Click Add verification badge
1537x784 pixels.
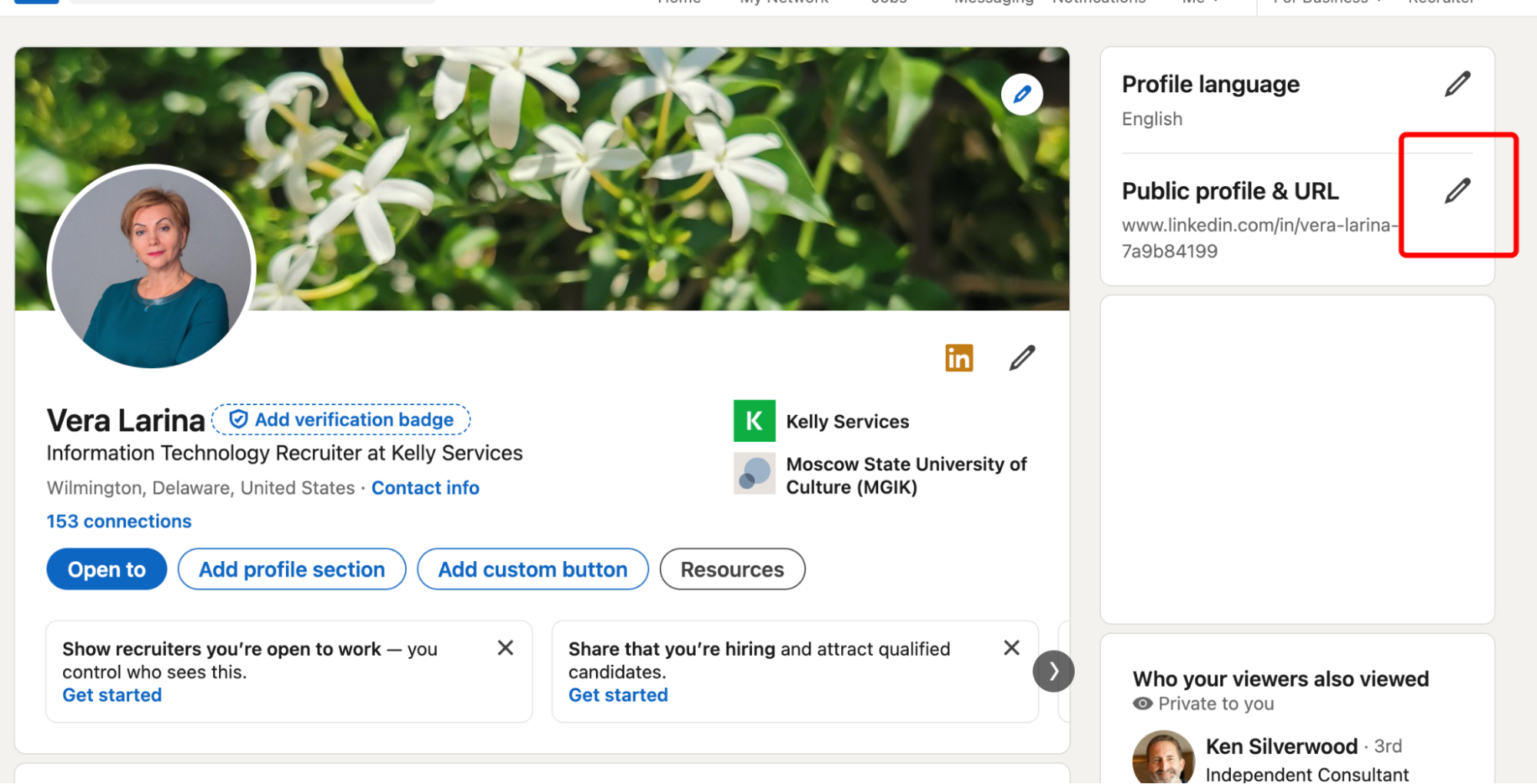pyautogui.click(x=341, y=419)
